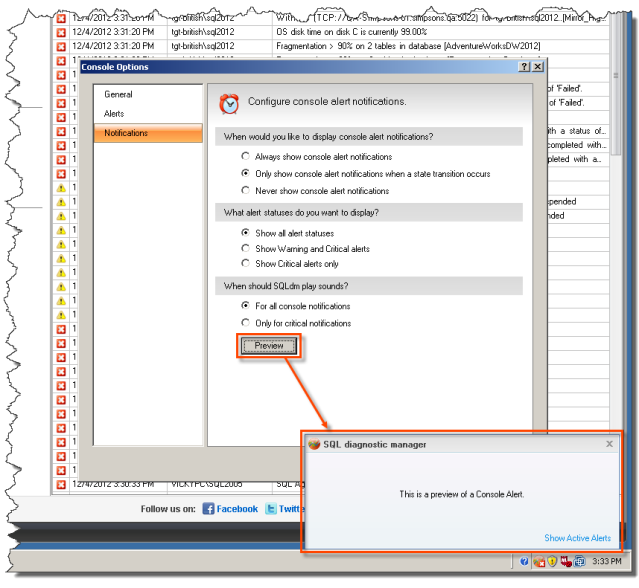The height and width of the screenshot is (588, 639).
Task: Click the 3:33 PM taskbar clock
Action: [x=607, y=562]
